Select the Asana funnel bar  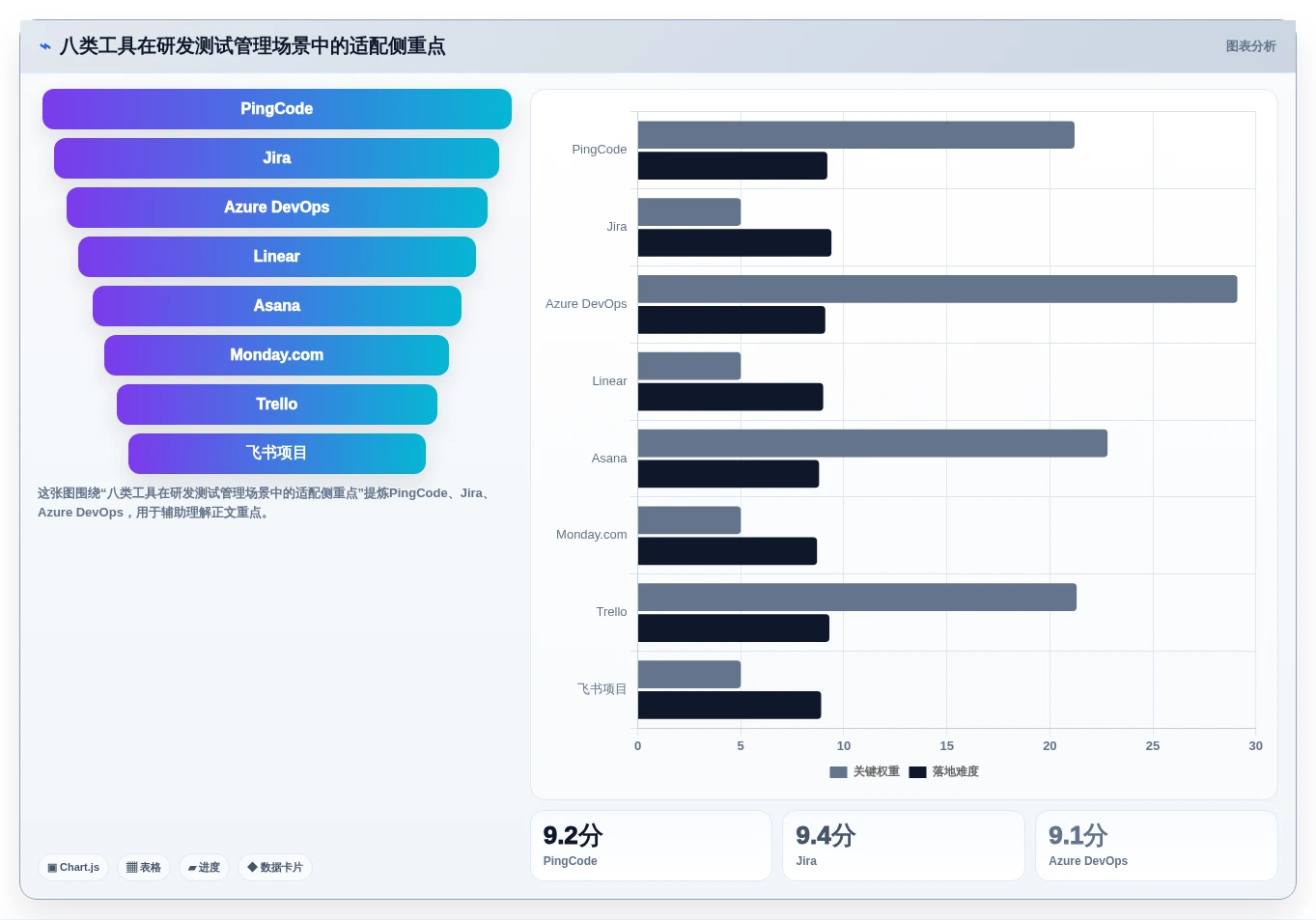coord(277,306)
